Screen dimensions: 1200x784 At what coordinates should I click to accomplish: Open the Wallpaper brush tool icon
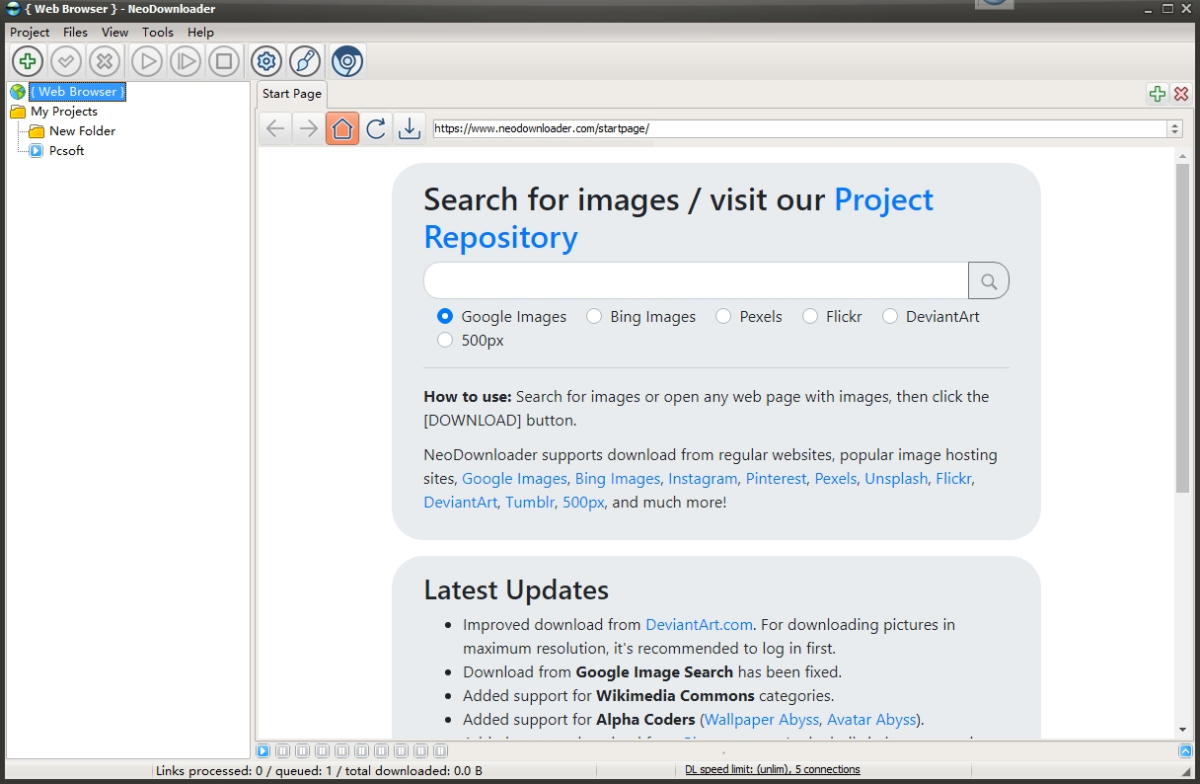click(304, 60)
